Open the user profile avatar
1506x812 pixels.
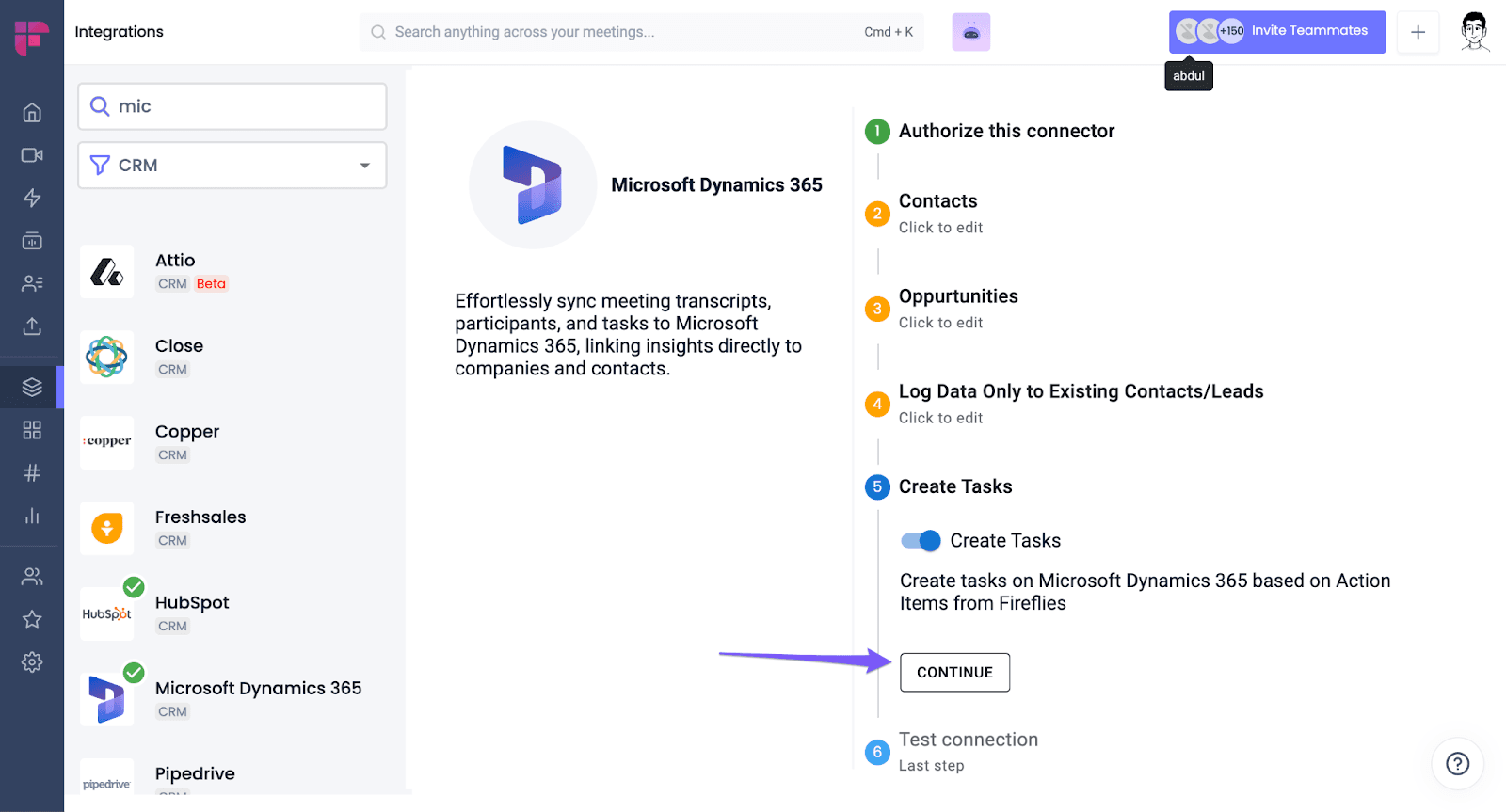point(1475,32)
